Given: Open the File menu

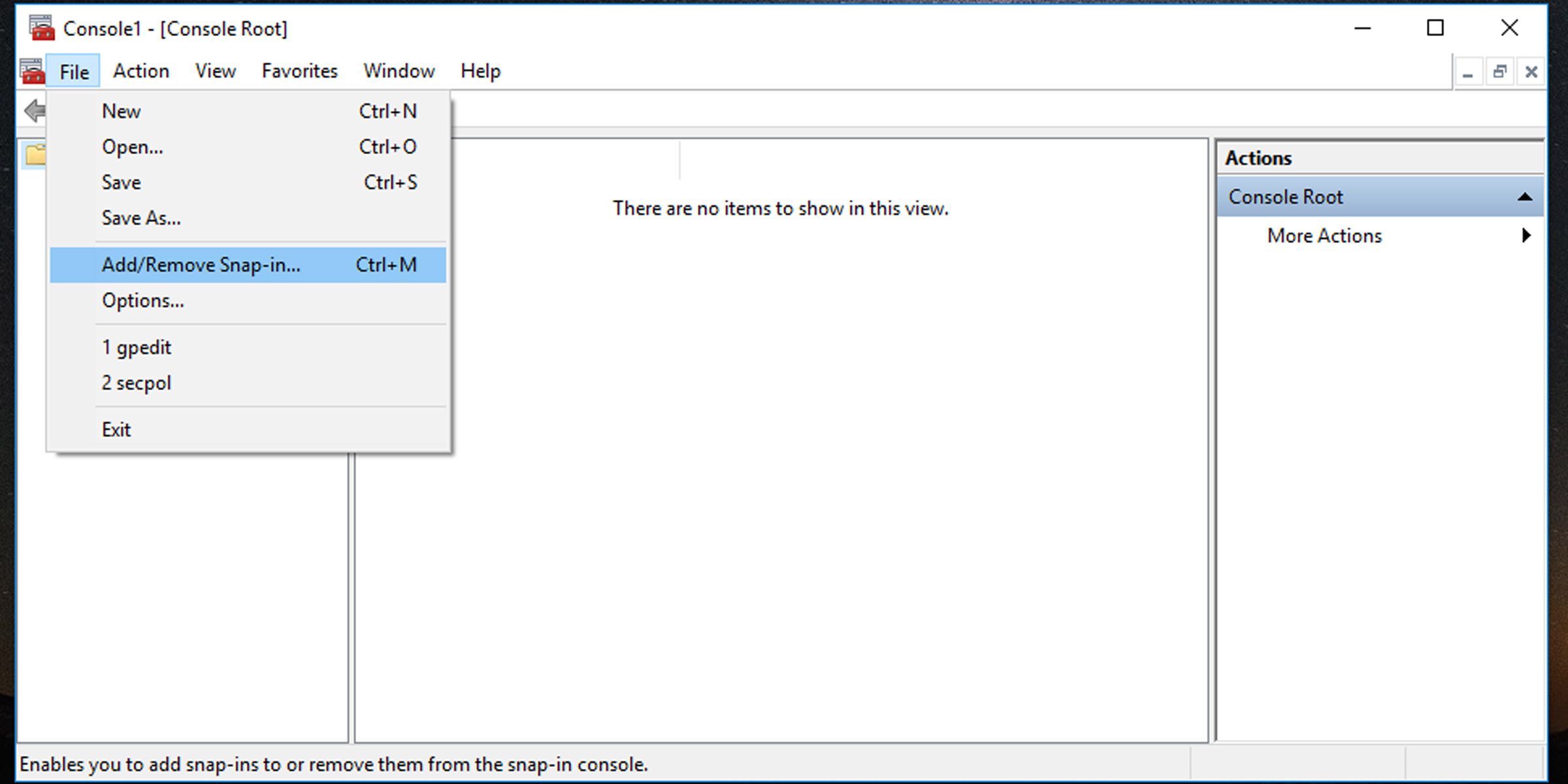Looking at the screenshot, I should 73,71.
